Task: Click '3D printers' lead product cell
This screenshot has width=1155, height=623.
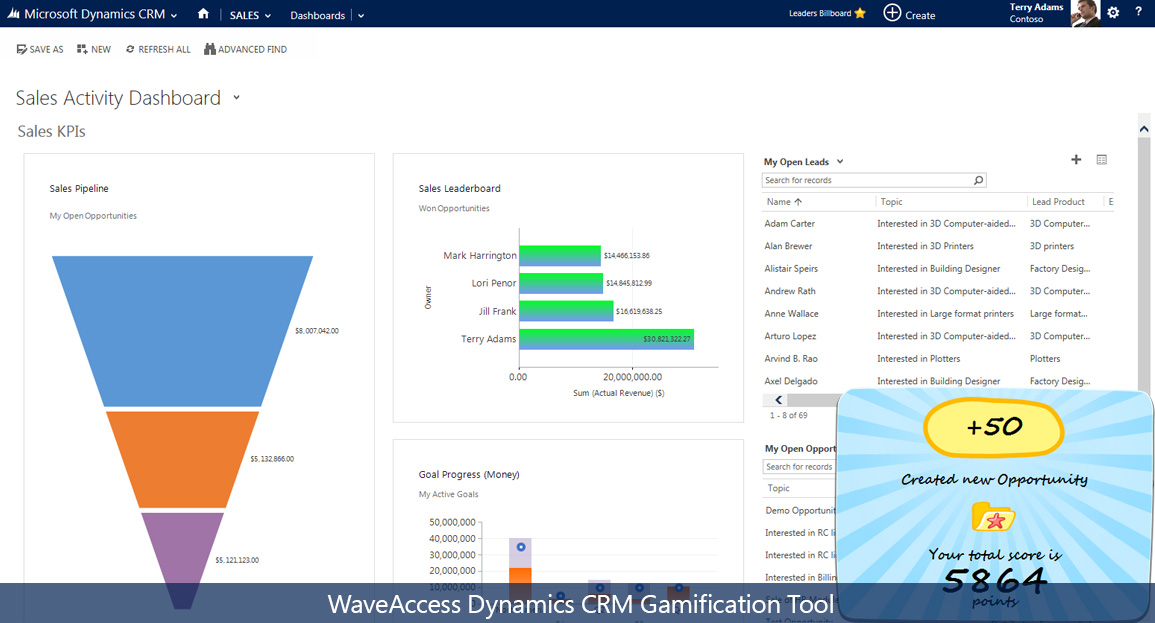Action: (x=1052, y=246)
